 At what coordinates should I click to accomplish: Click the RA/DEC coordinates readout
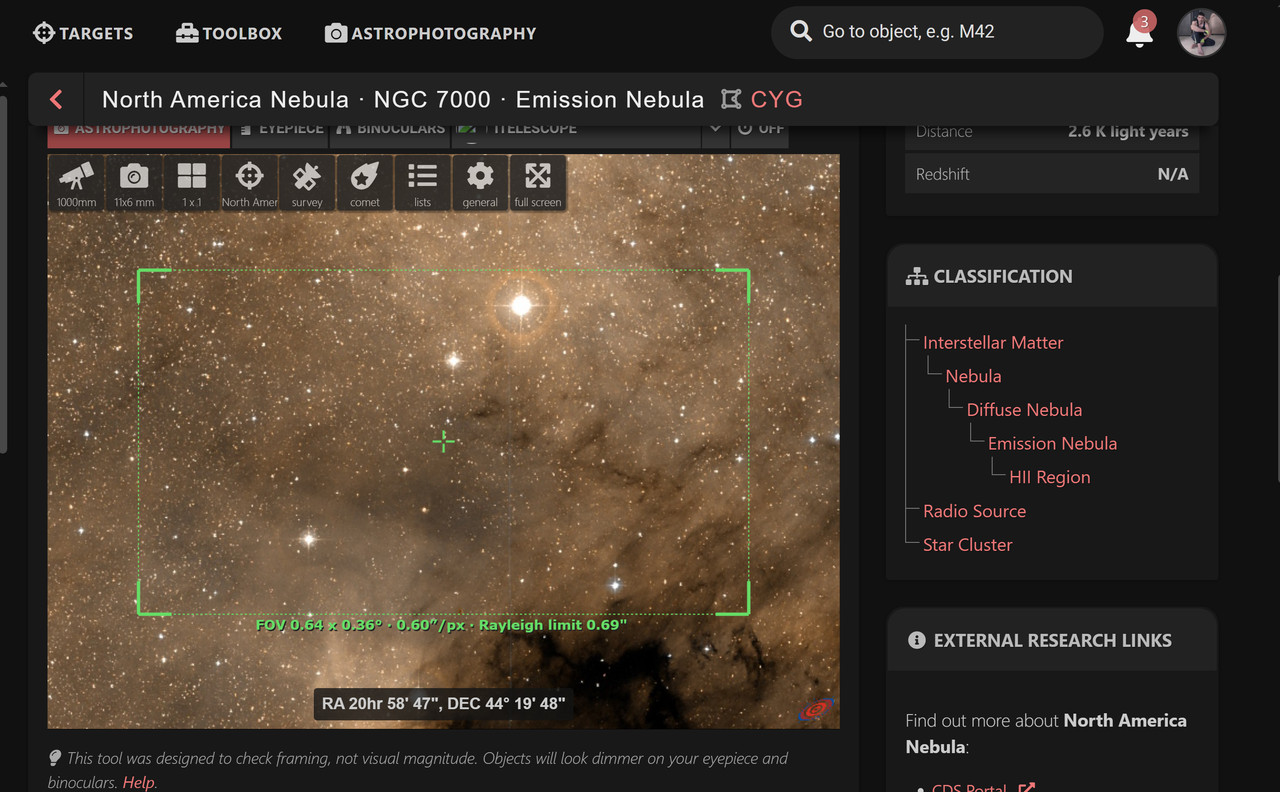click(x=443, y=704)
